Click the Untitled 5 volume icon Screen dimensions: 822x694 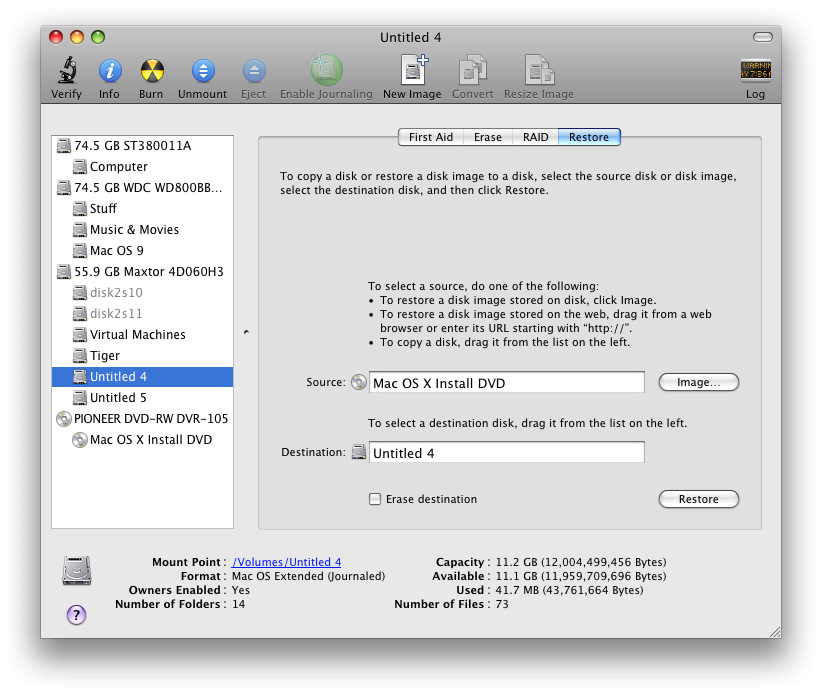pos(80,398)
